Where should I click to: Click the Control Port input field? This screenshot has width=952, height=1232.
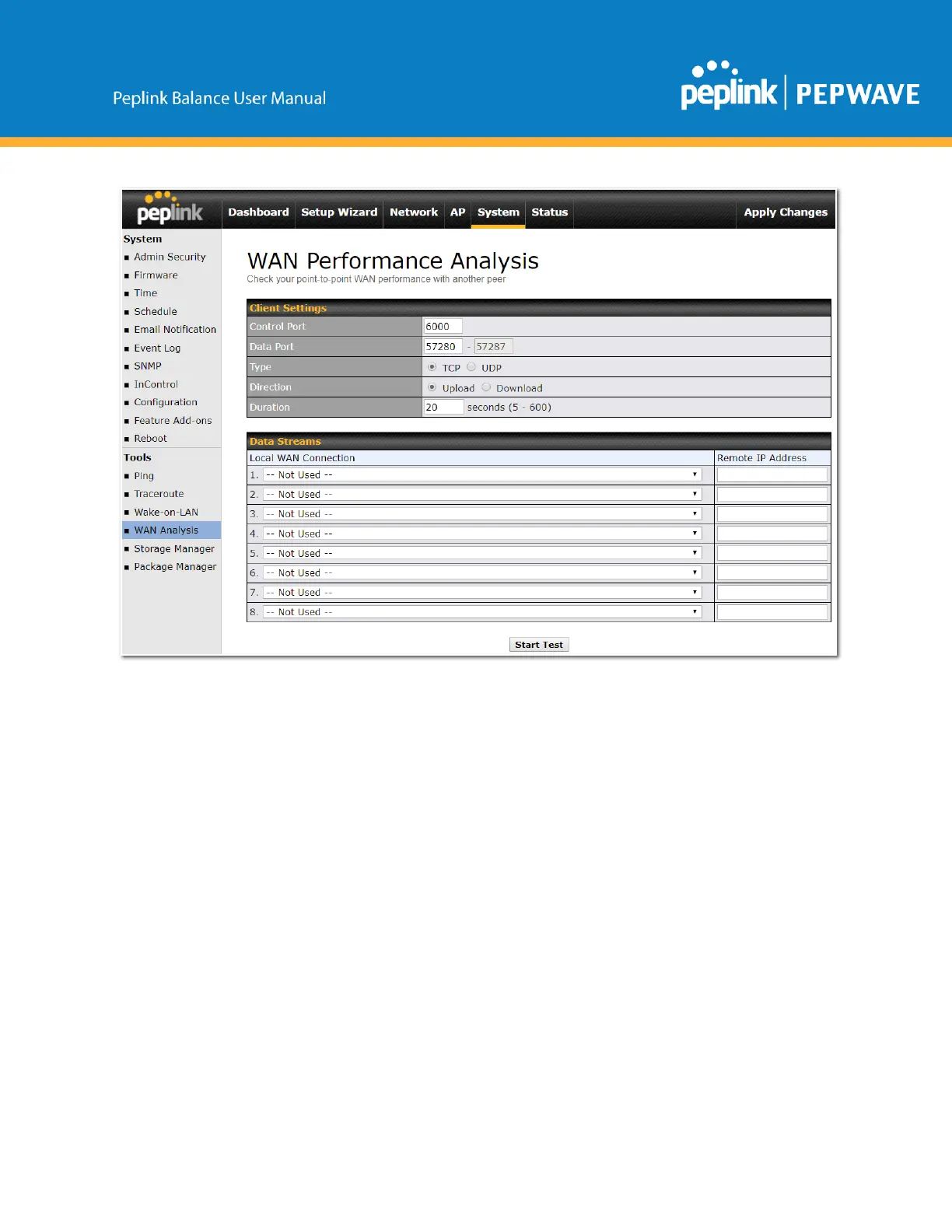click(x=443, y=327)
